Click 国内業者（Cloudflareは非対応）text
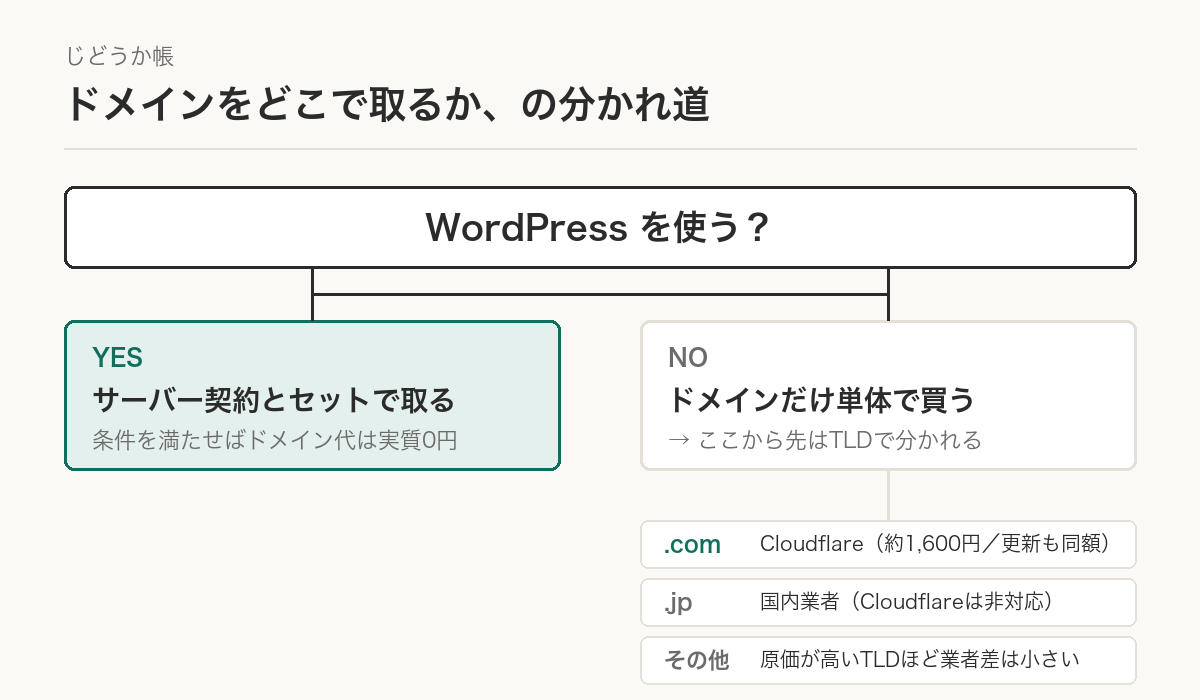Image resolution: width=1200 pixels, height=700 pixels. [908, 602]
